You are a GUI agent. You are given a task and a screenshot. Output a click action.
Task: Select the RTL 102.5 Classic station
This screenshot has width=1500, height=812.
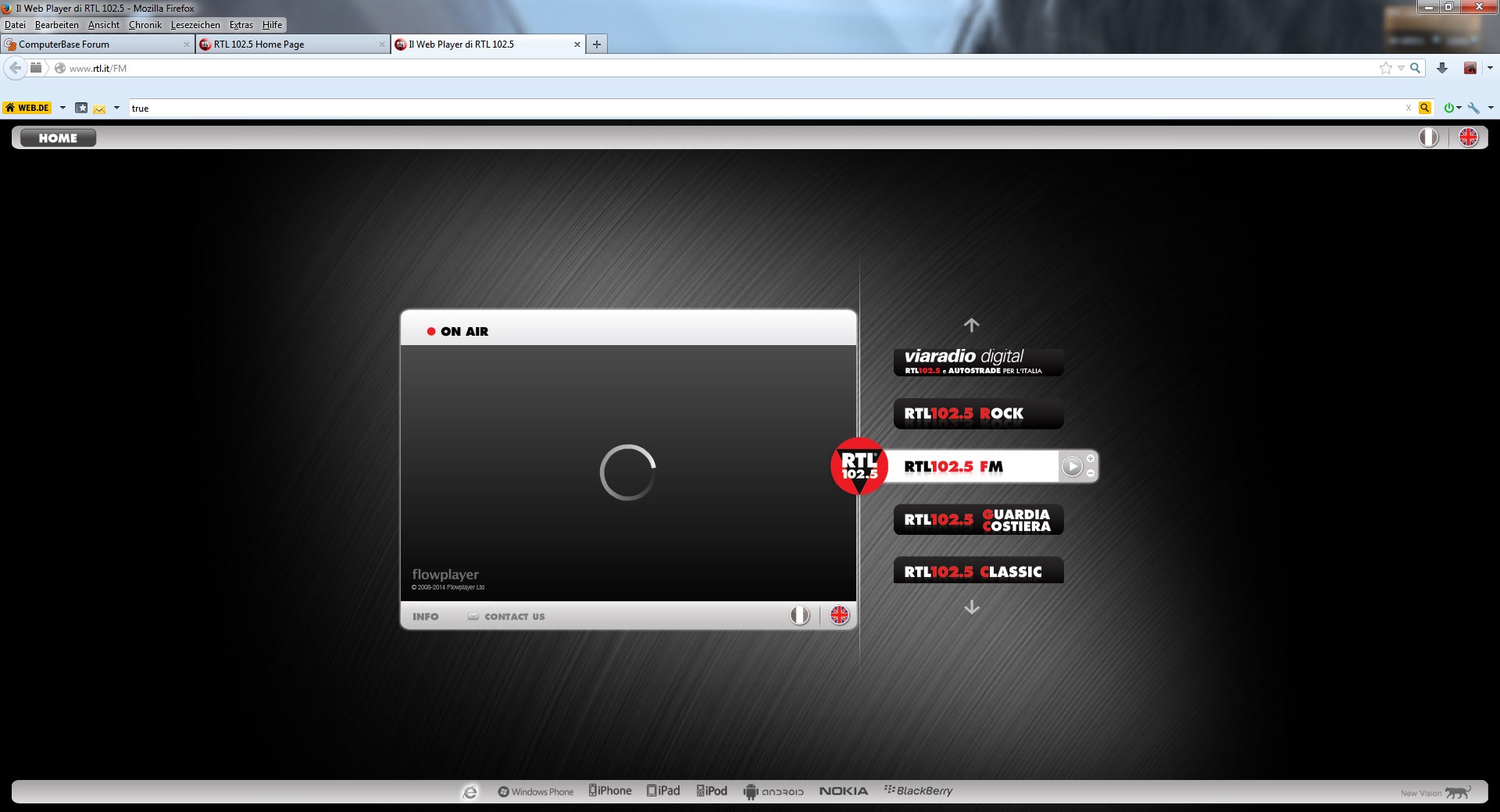click(978, 572)
